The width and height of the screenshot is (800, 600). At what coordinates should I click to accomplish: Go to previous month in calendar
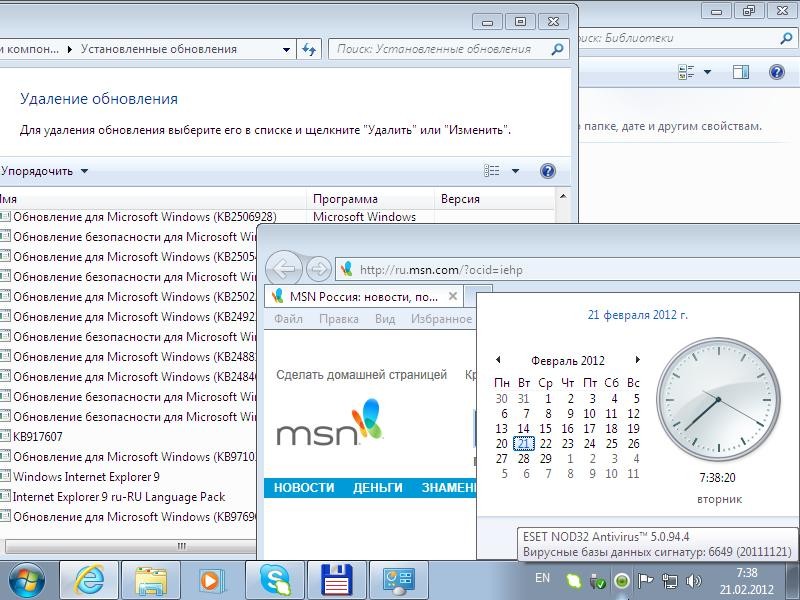(x=498, y=360)
